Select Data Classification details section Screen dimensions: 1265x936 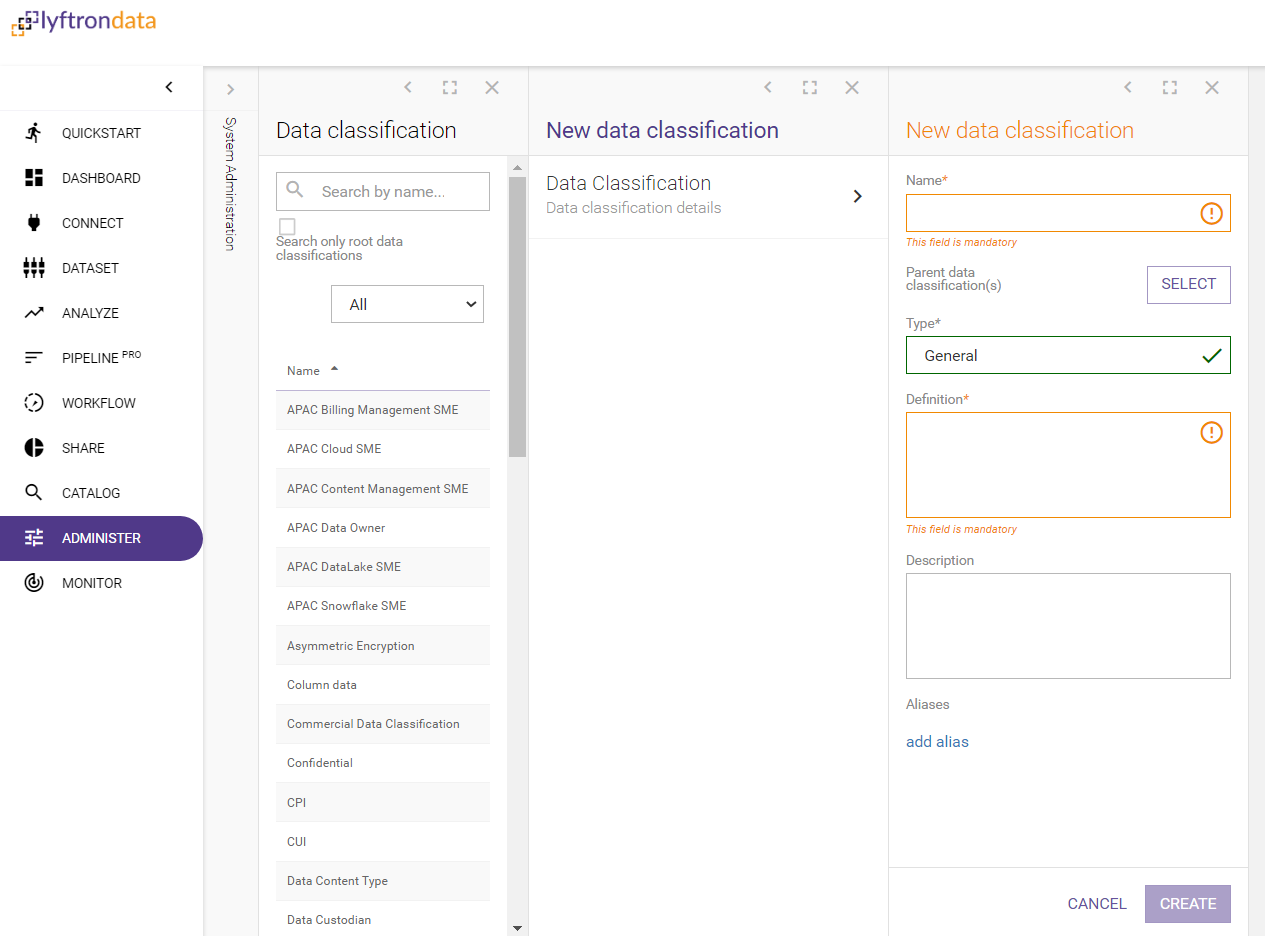click(708, 195)
